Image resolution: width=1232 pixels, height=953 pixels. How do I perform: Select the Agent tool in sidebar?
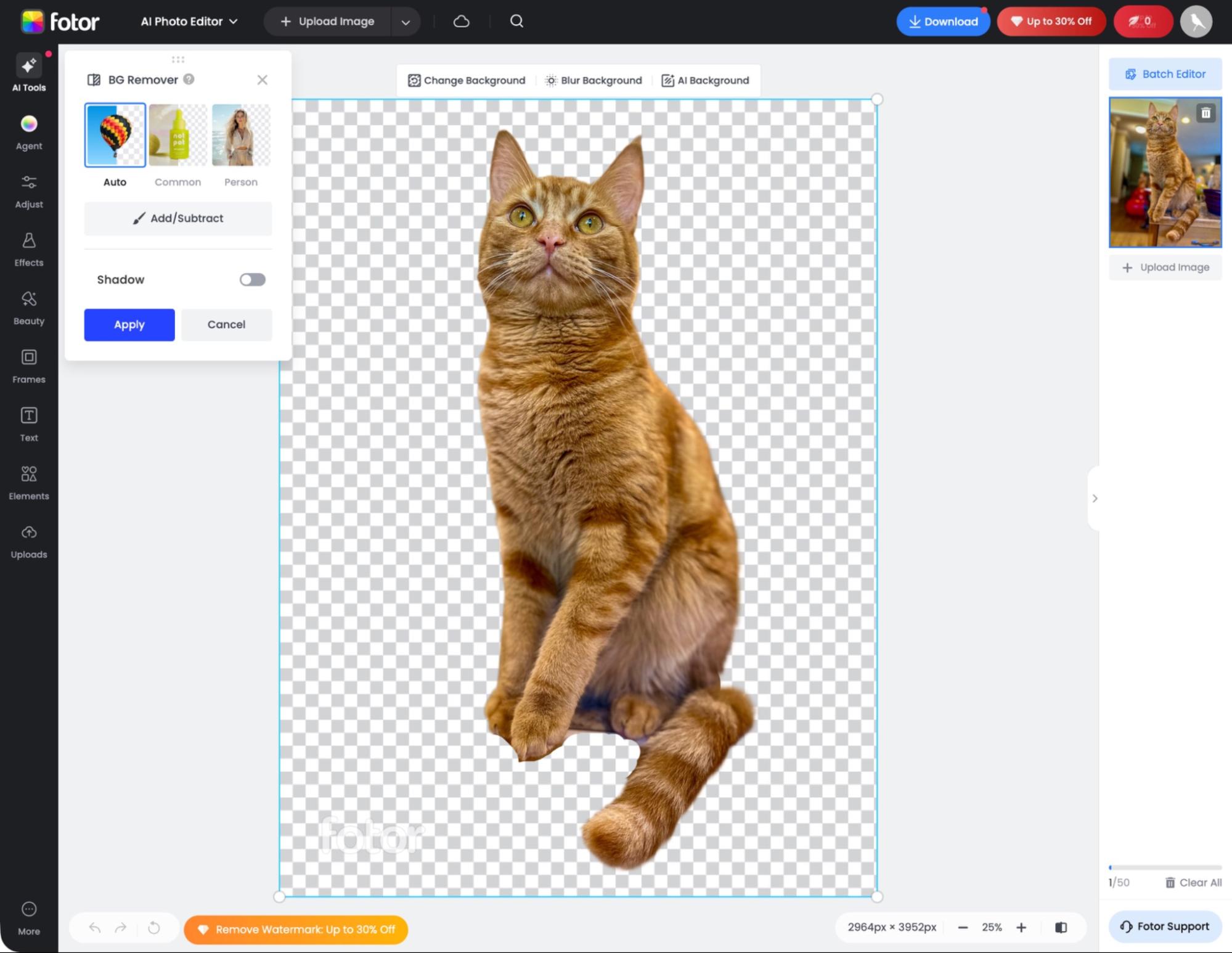pos(28,131)
